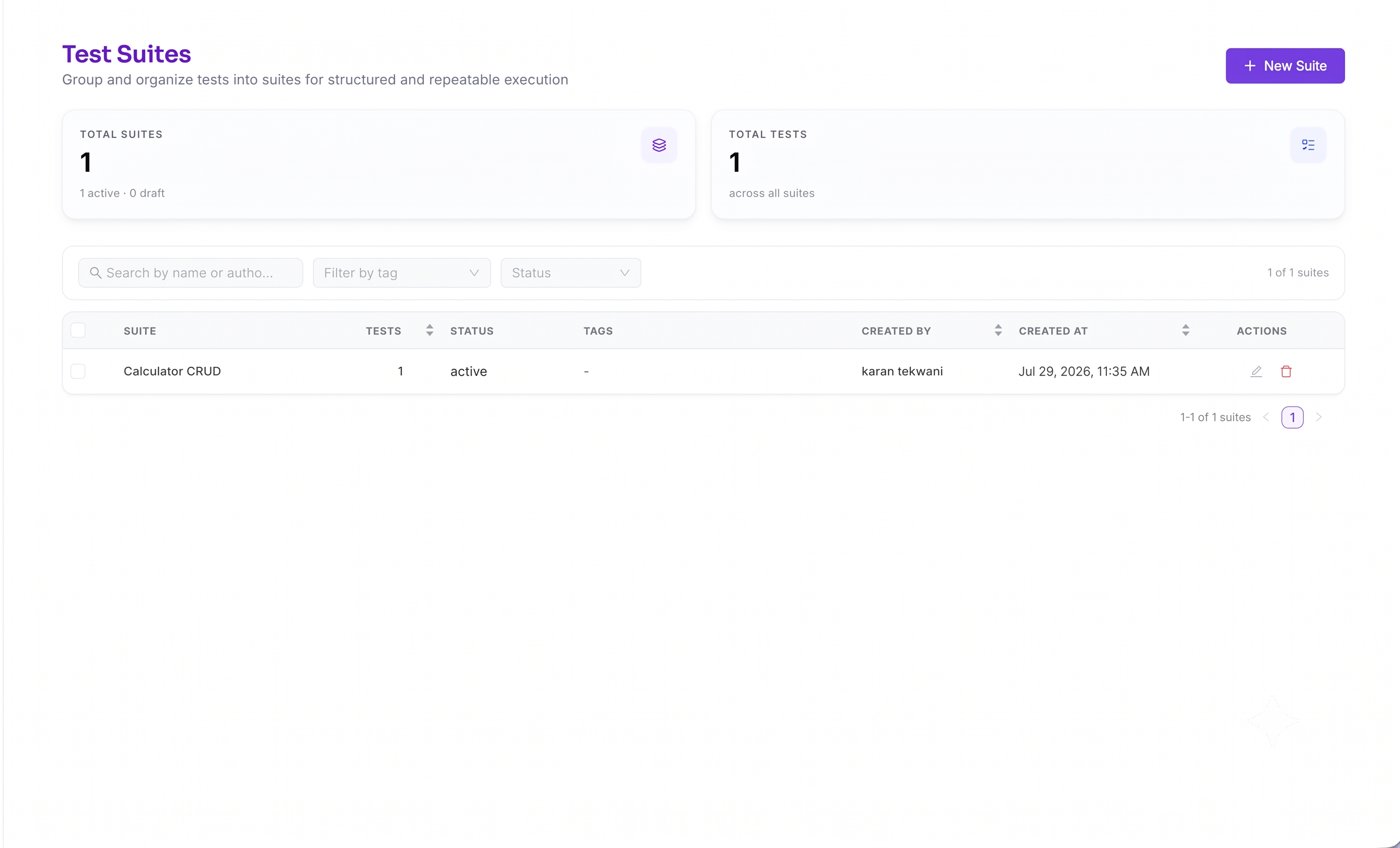The height and width of the screenshot is (848, 1400).
Task: Toggle the select-all suites checkbox
Action: (78, 330)
